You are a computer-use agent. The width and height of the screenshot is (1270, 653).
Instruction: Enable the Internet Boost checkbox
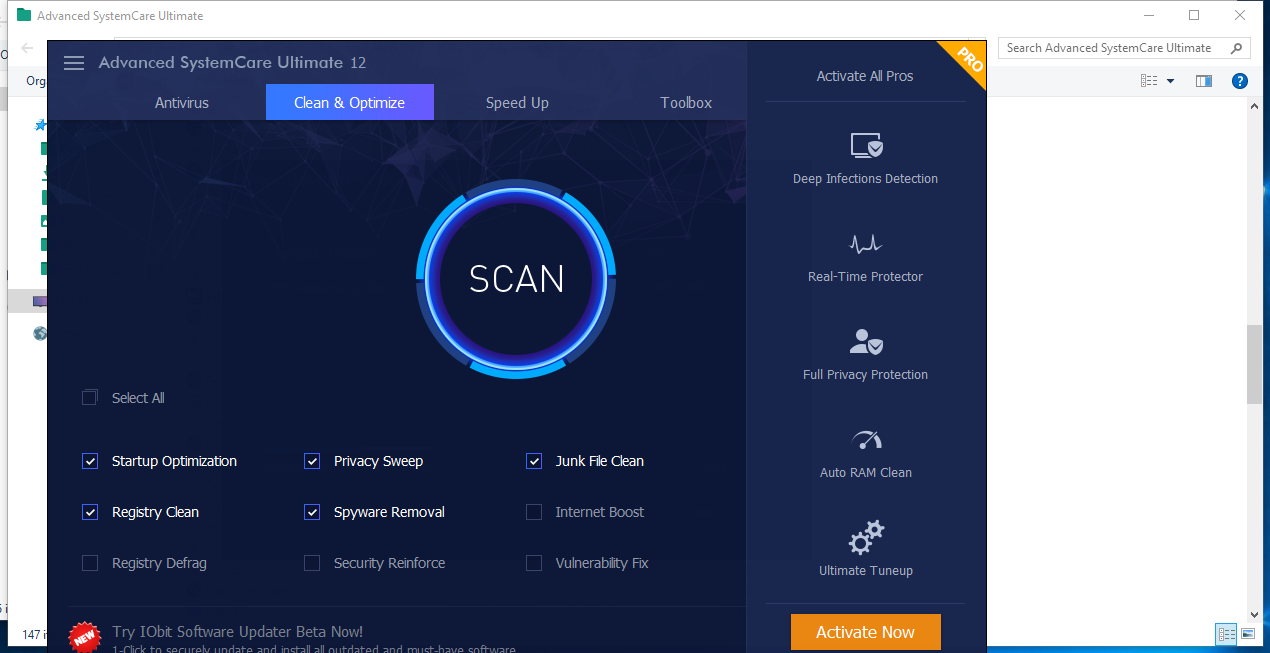(534, 512)
